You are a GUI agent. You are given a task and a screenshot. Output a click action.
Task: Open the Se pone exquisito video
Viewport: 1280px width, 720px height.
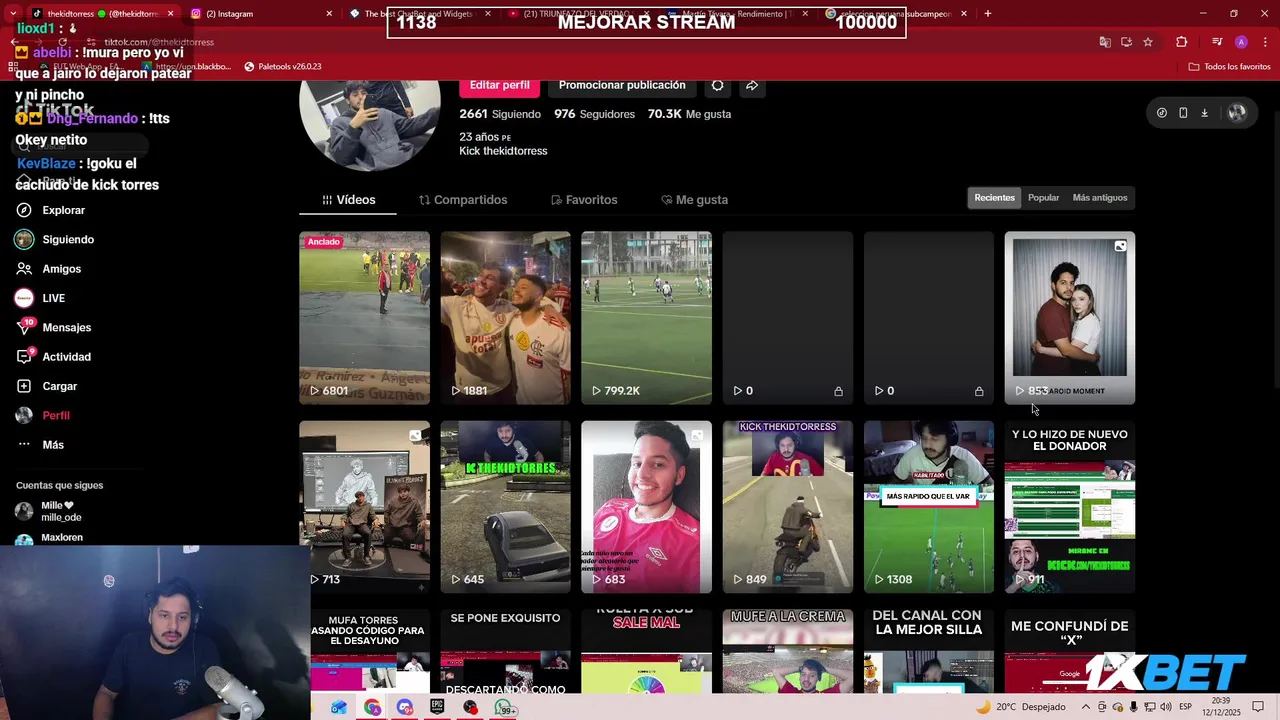pos(505,652)
